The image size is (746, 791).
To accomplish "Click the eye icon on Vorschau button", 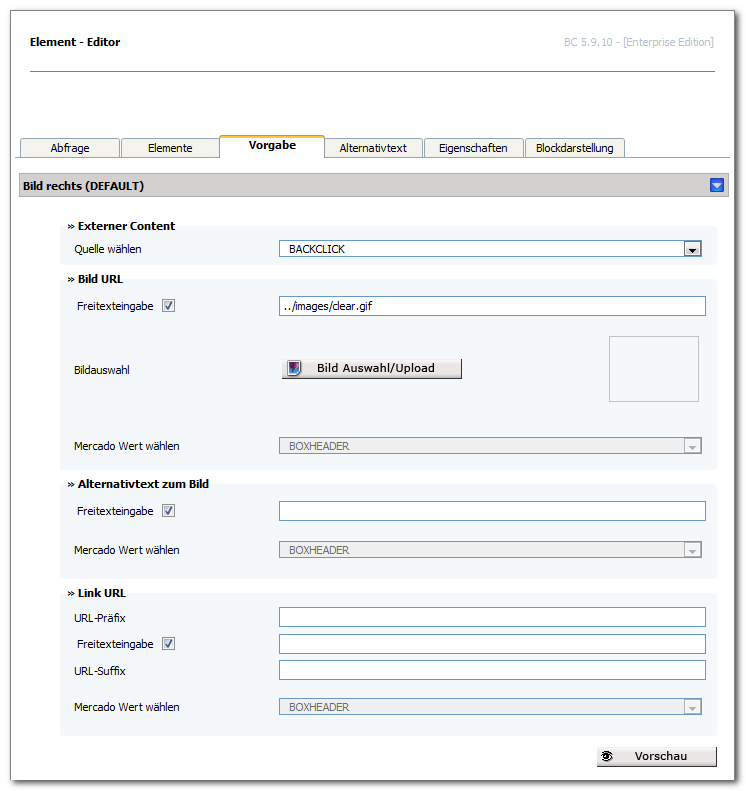I will tap(607, 756).
